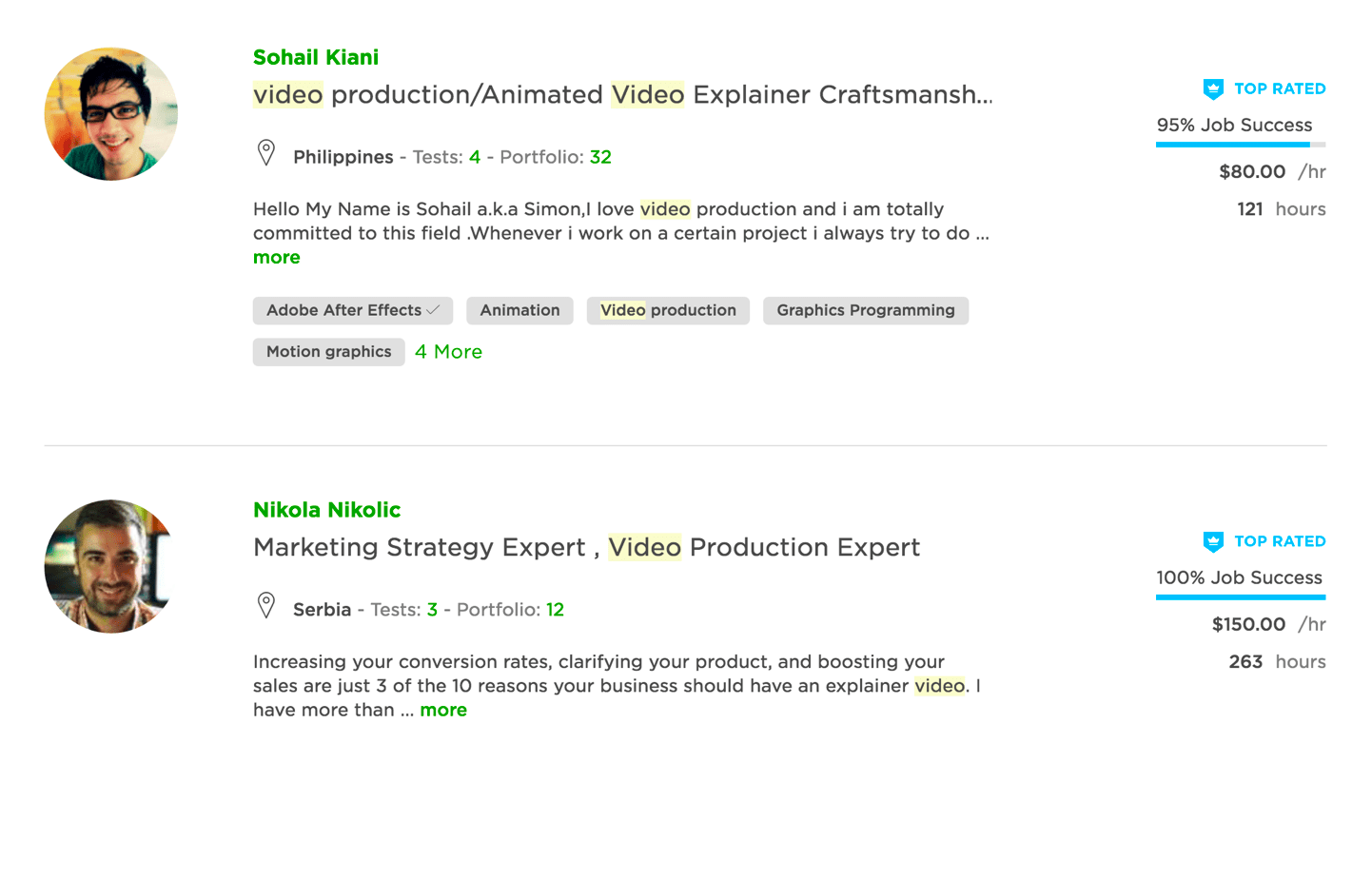This screenshot has height=880, width=1372.
Task: Click Nikola's 100% Job Success bar
Action: tap(1240, 597)
